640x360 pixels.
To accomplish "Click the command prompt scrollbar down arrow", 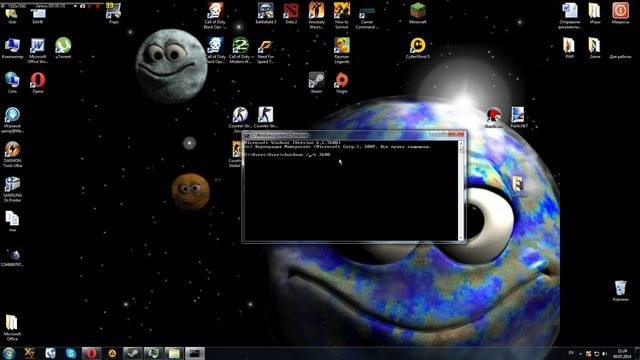I will [461, 238].
